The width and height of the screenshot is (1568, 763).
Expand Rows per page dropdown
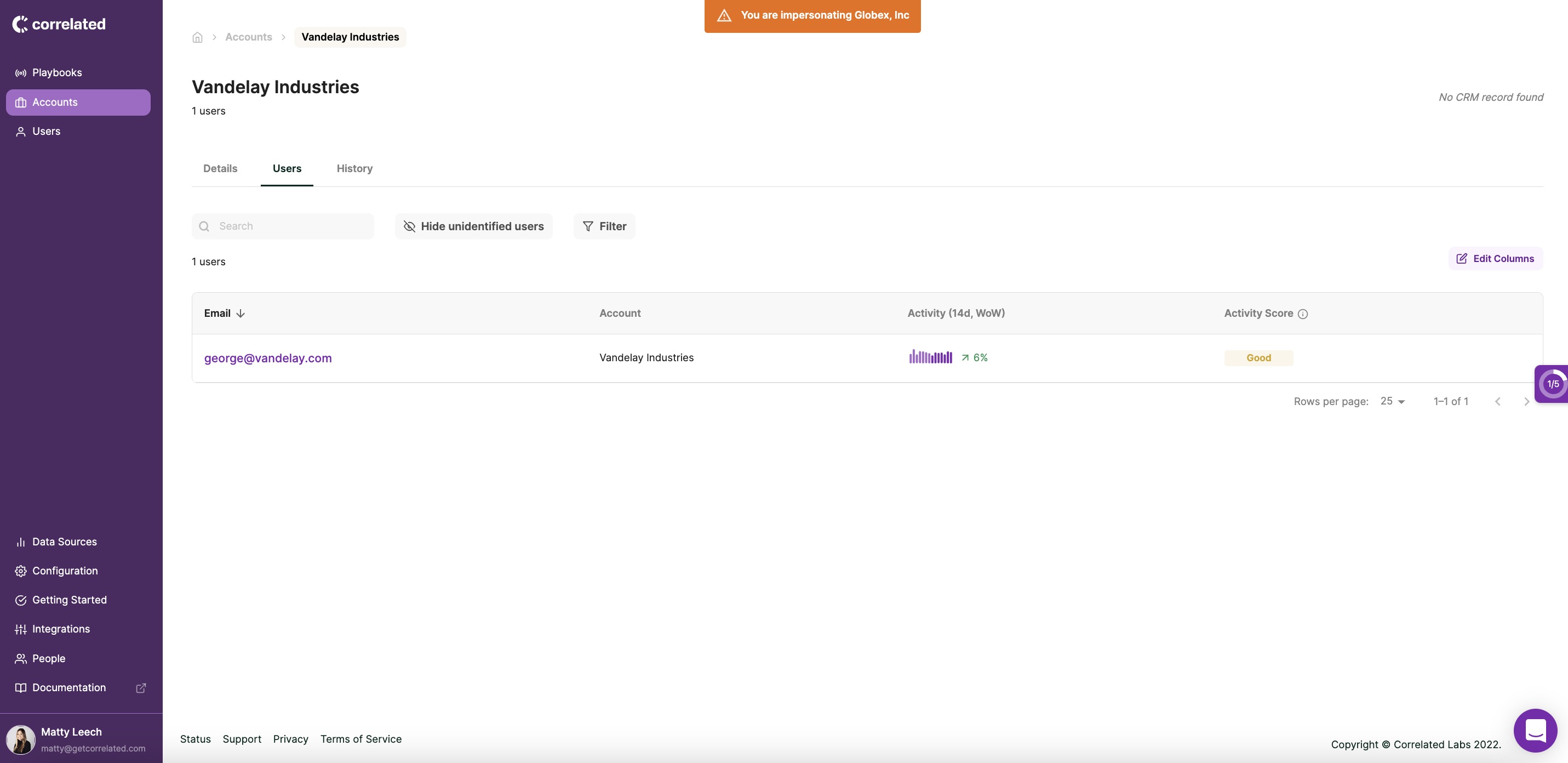(x=1393, y=401)
